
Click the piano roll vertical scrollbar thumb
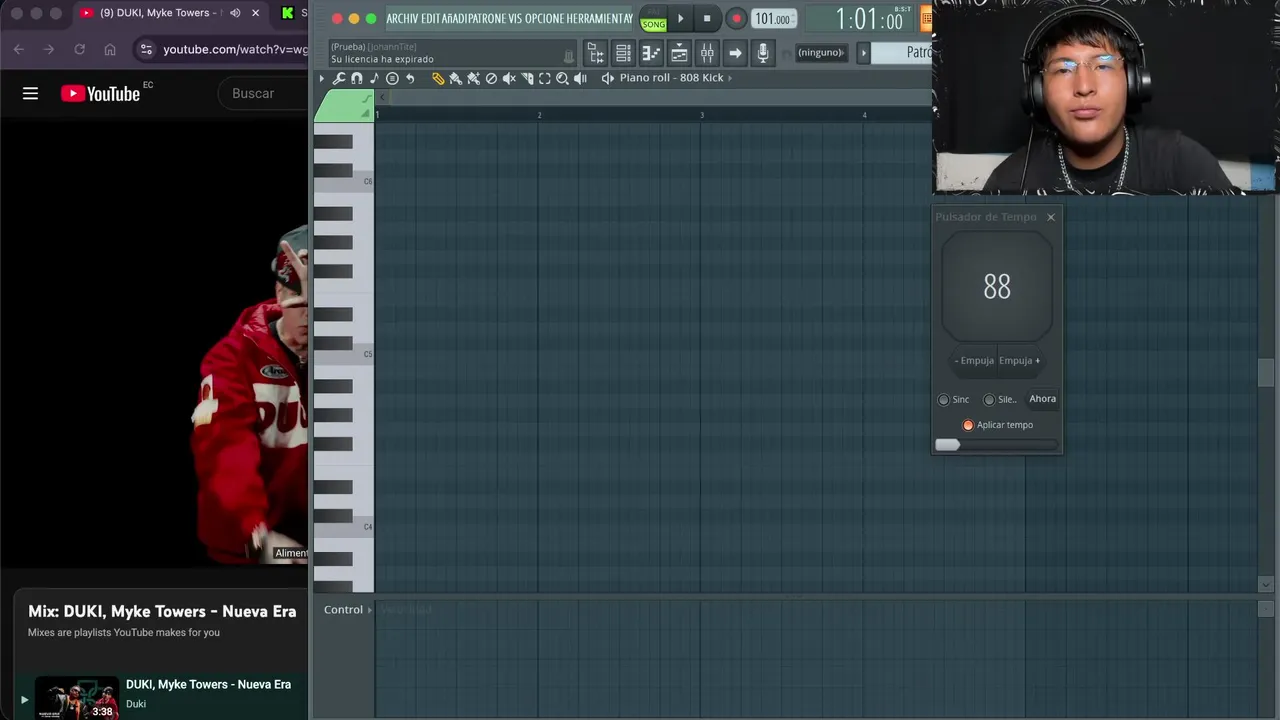click(x=1266, y=372)
